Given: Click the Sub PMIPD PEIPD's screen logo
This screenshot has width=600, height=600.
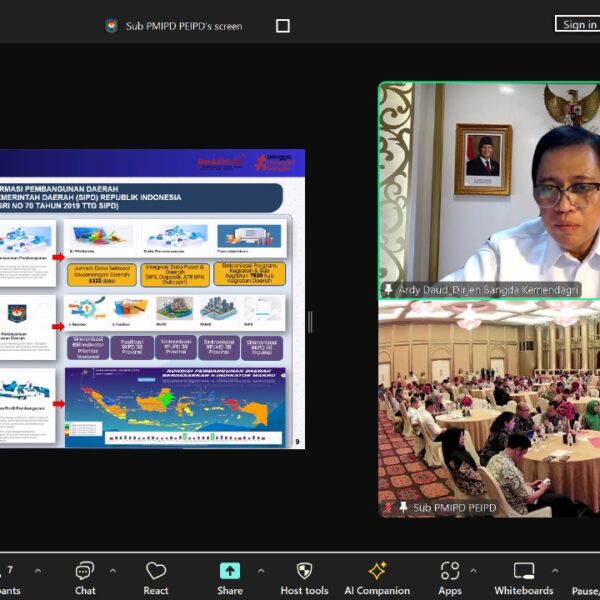Looking at the screenshot, I should point(112,26).
